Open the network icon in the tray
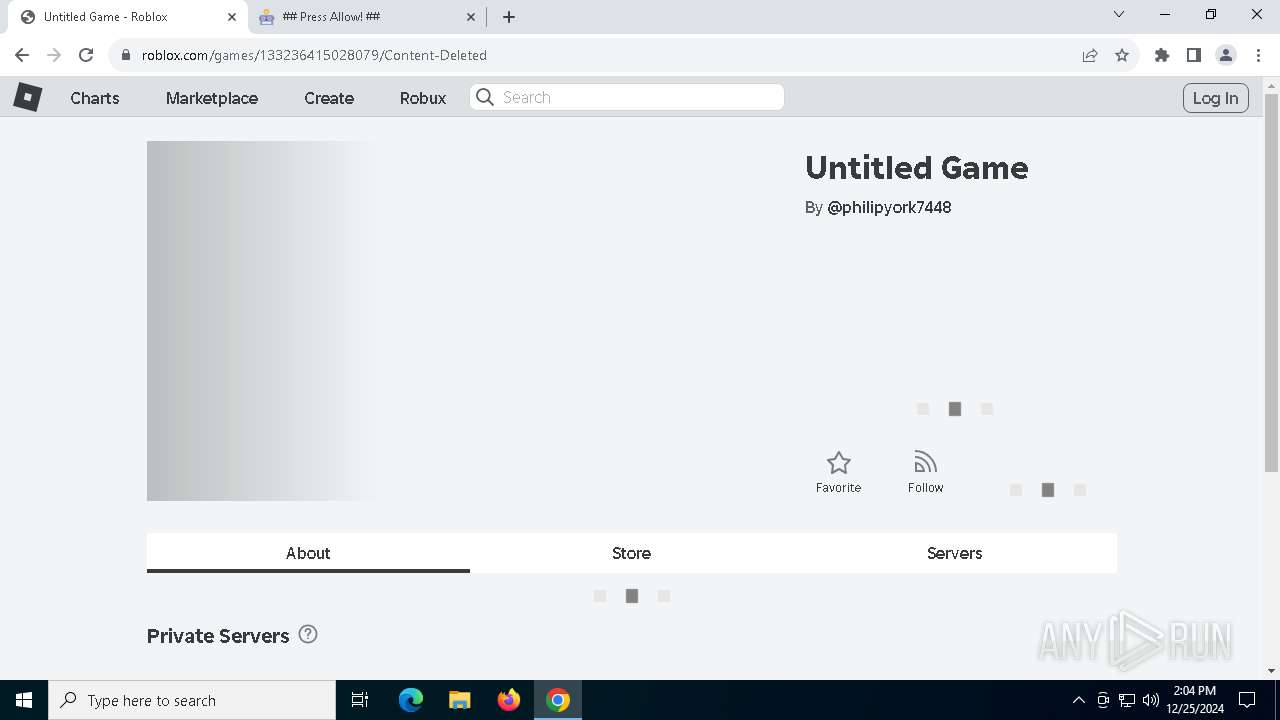This screenshot has width=1280, height=720. tap(1127, 700)
